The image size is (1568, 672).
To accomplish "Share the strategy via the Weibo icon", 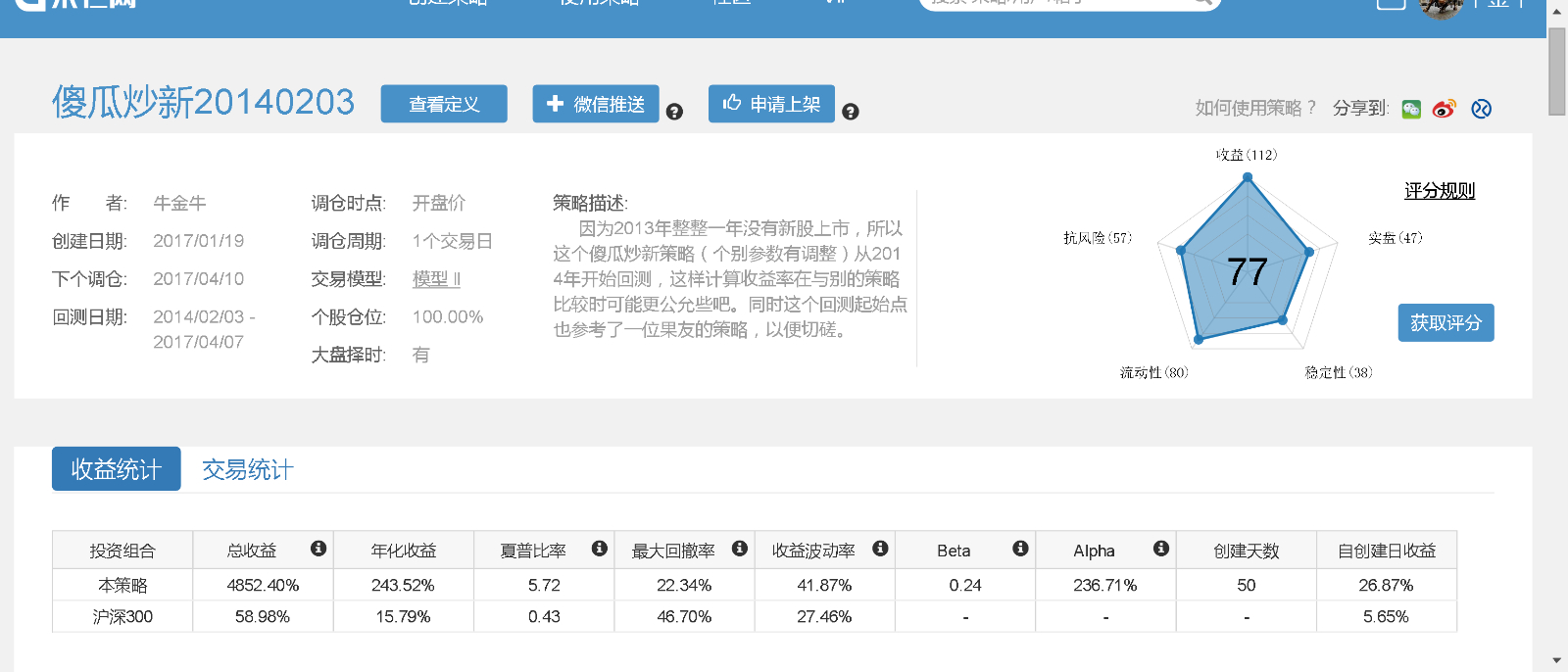I will pos(1445,109).
